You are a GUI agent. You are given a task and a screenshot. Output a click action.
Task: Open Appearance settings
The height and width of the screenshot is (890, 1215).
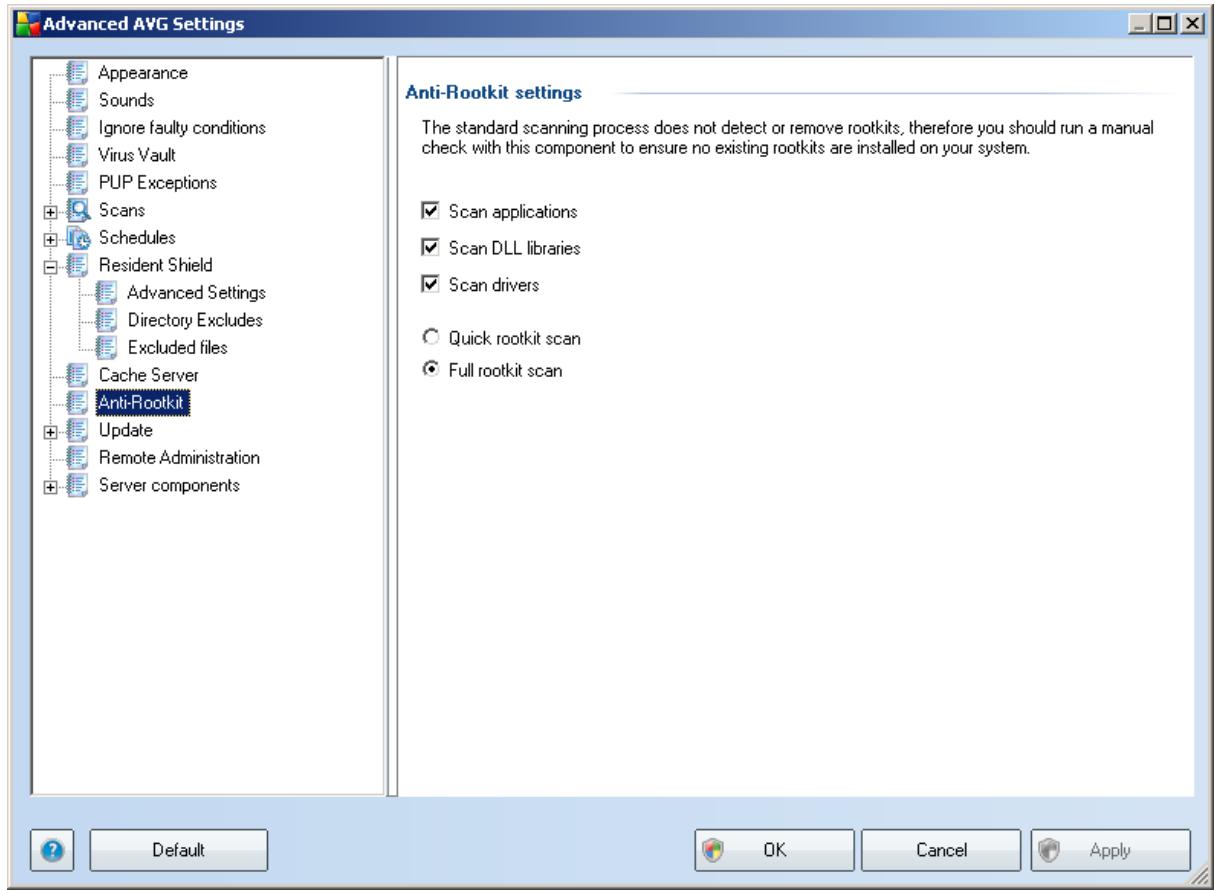click(x=143, y=73)
